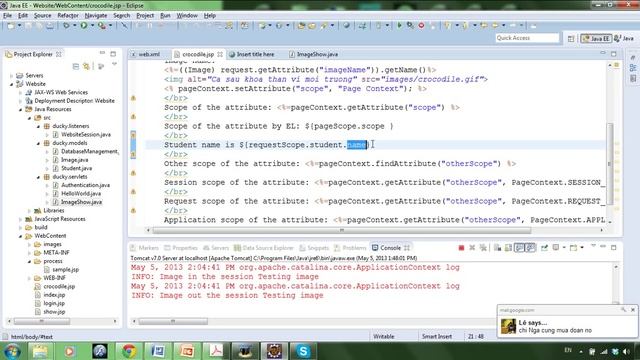
Task: Select sample.jsp in process folder
Action: coord(65,270)
